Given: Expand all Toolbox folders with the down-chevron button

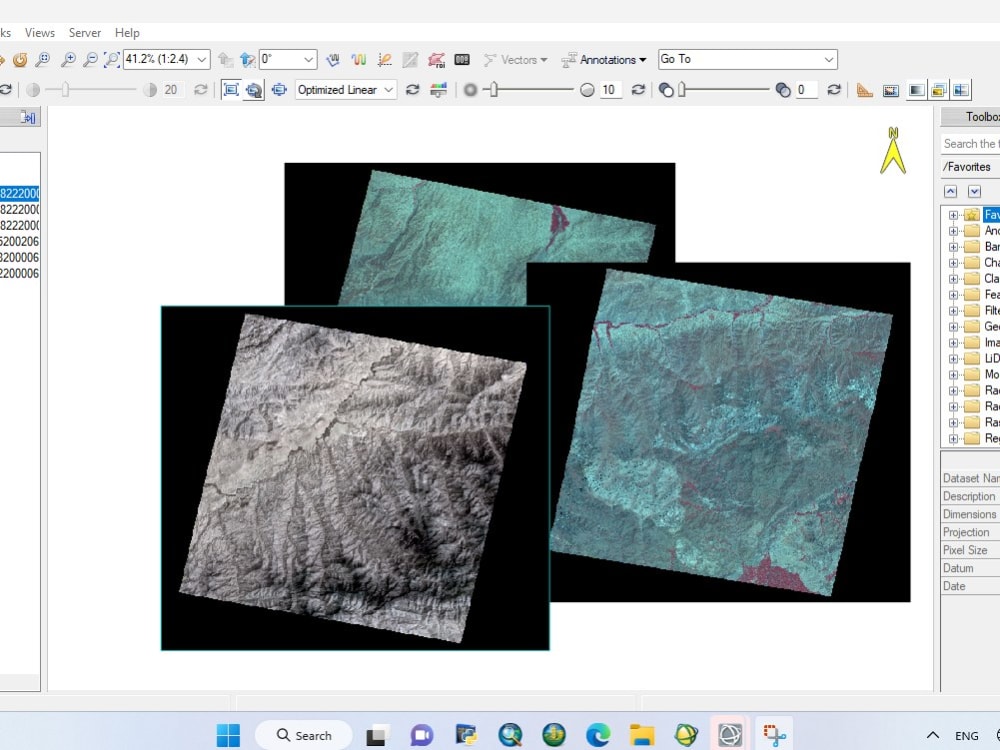Looking at the screenshot, I should click(974, 191).
